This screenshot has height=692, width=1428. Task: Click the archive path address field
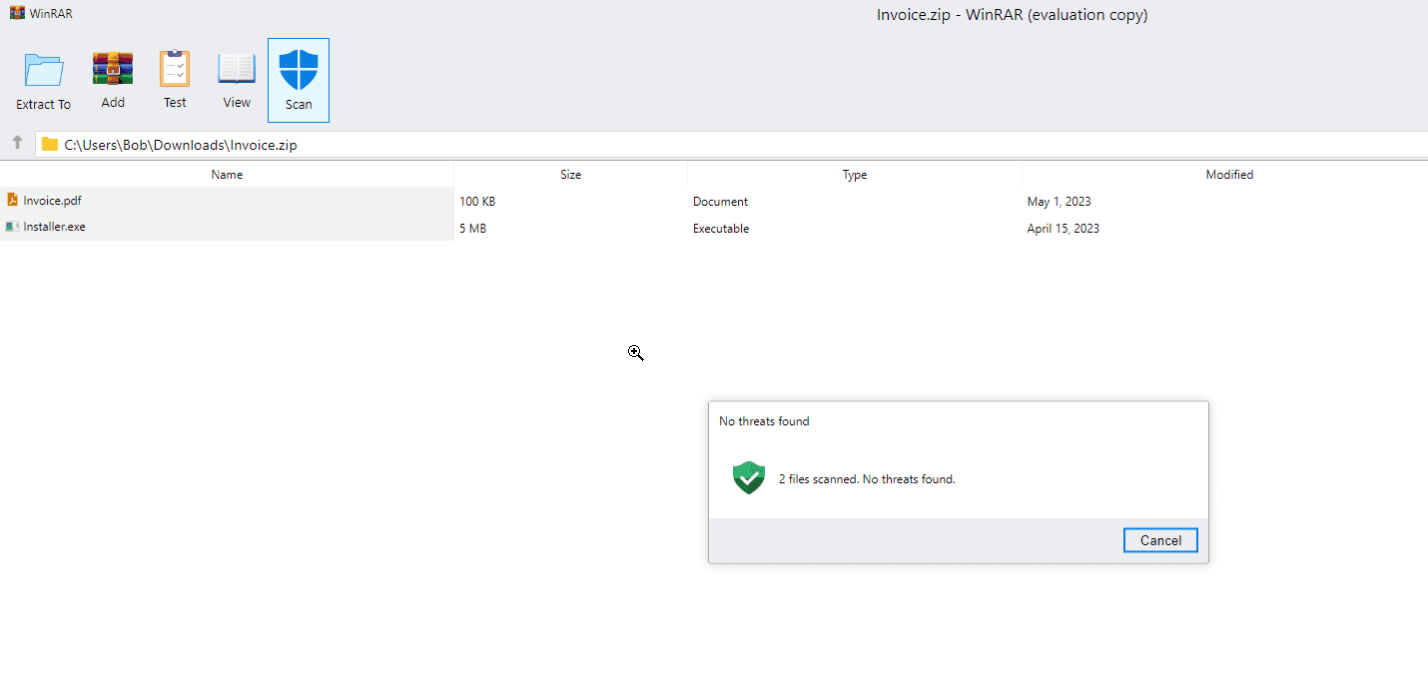pos(731,145)
